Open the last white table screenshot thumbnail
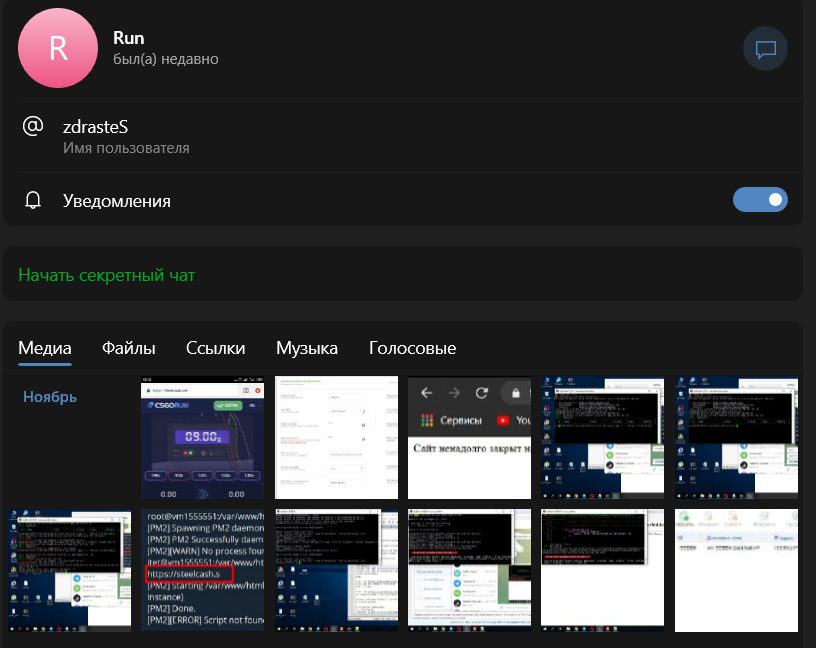The image size is (816, 648). [x=736, y=570]
